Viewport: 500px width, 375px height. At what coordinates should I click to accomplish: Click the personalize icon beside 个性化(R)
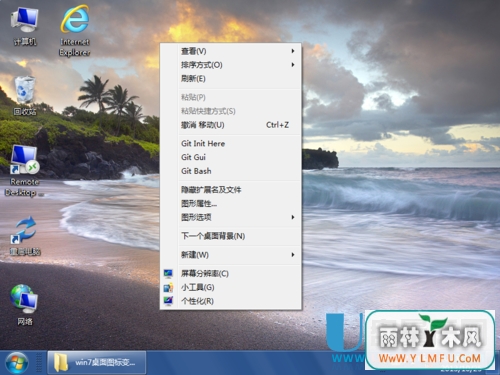(x=168, y=301)
